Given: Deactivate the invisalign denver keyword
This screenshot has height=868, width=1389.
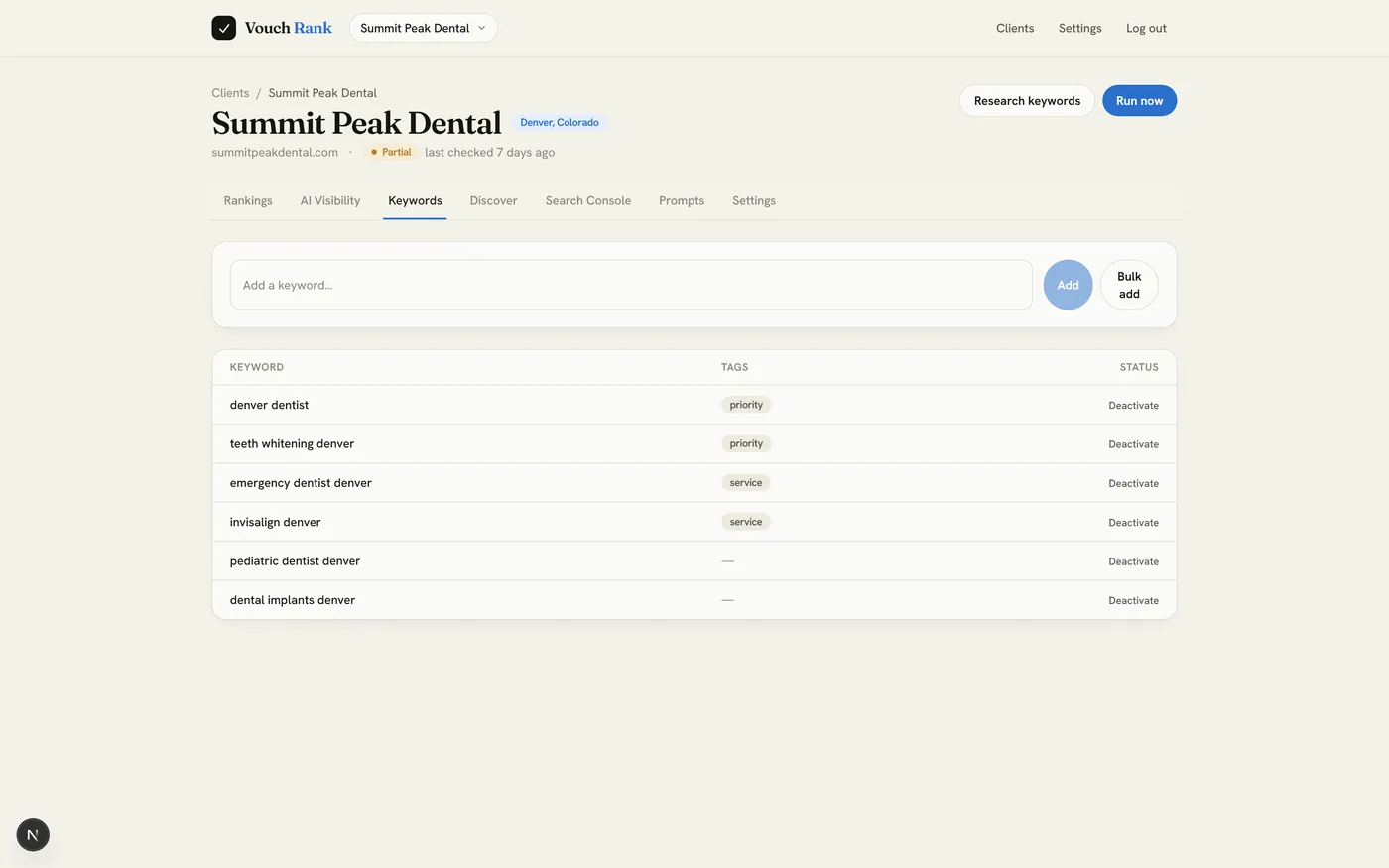Looking at the screenshot, I should (1133, 523).
